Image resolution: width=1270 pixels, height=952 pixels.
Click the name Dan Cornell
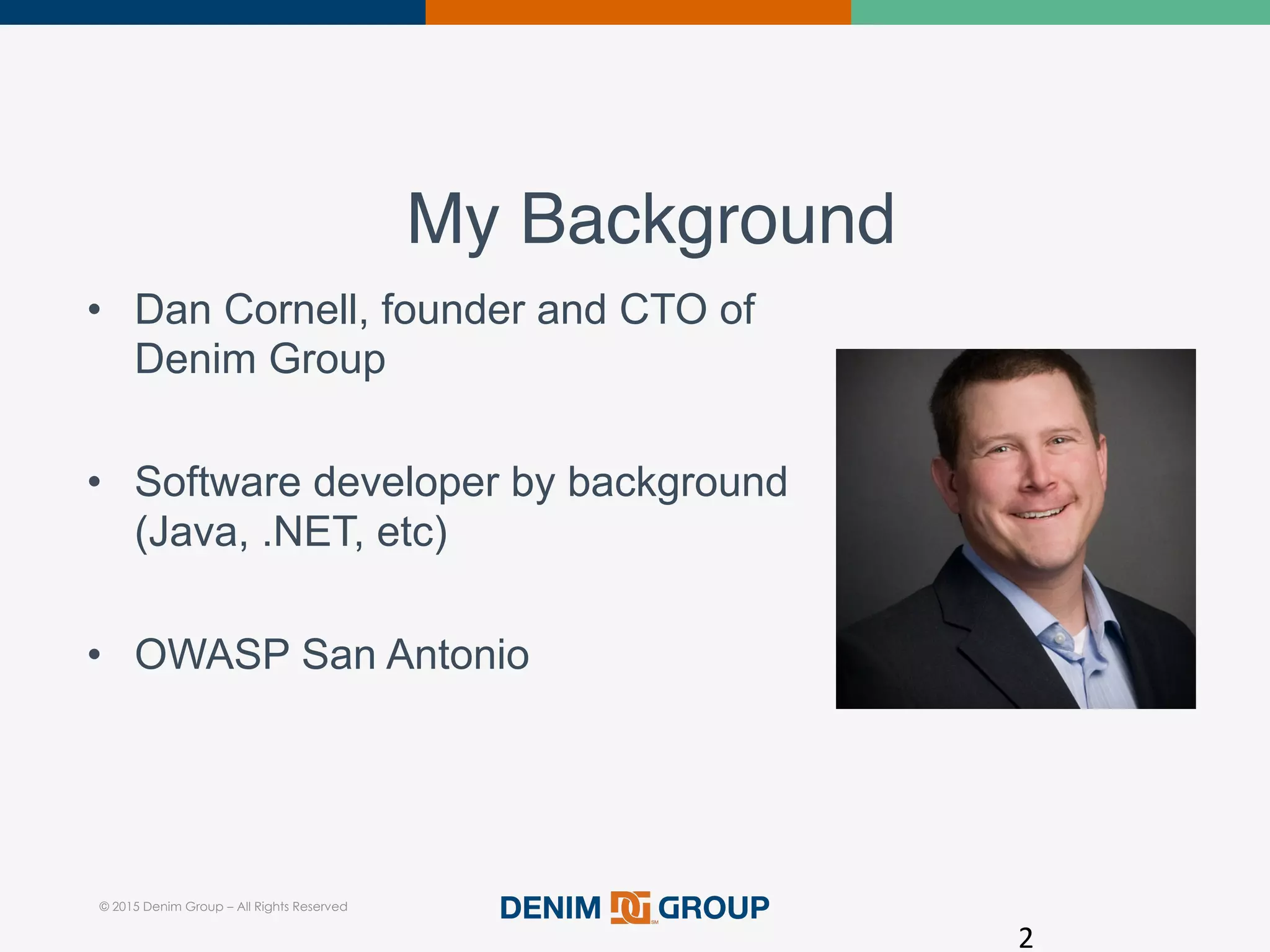tap(248, 309)
